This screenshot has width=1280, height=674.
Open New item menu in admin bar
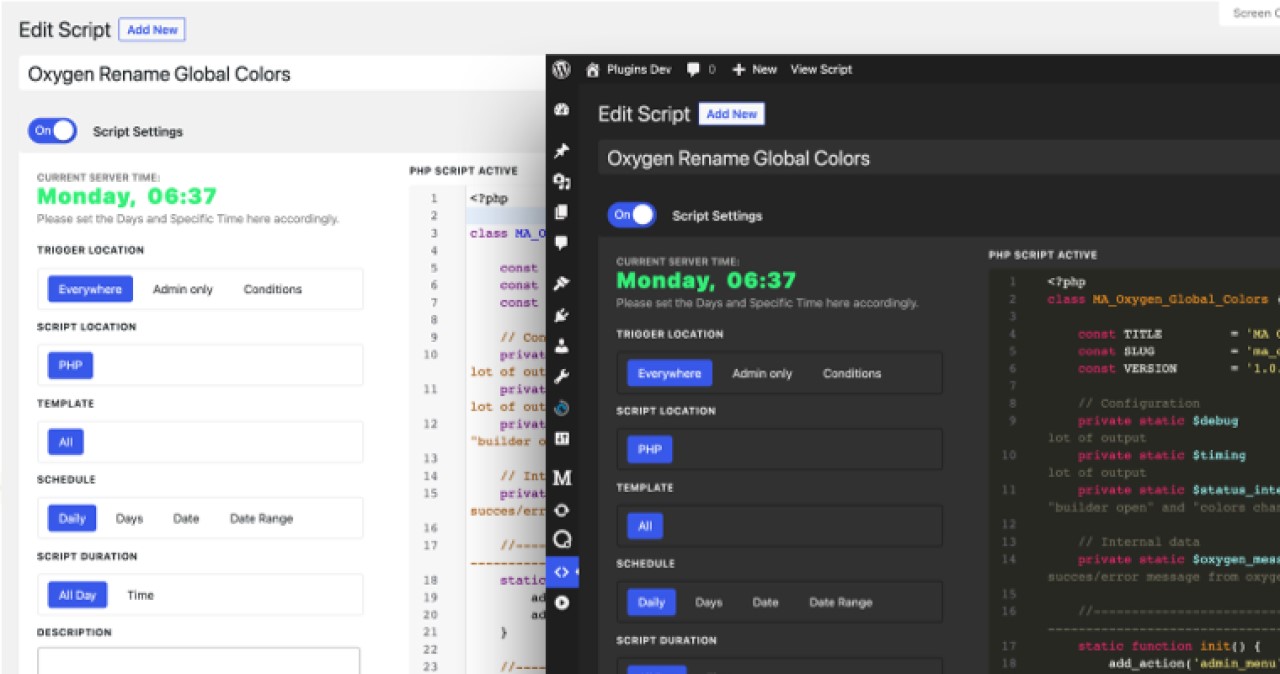[x=755, y=69]
